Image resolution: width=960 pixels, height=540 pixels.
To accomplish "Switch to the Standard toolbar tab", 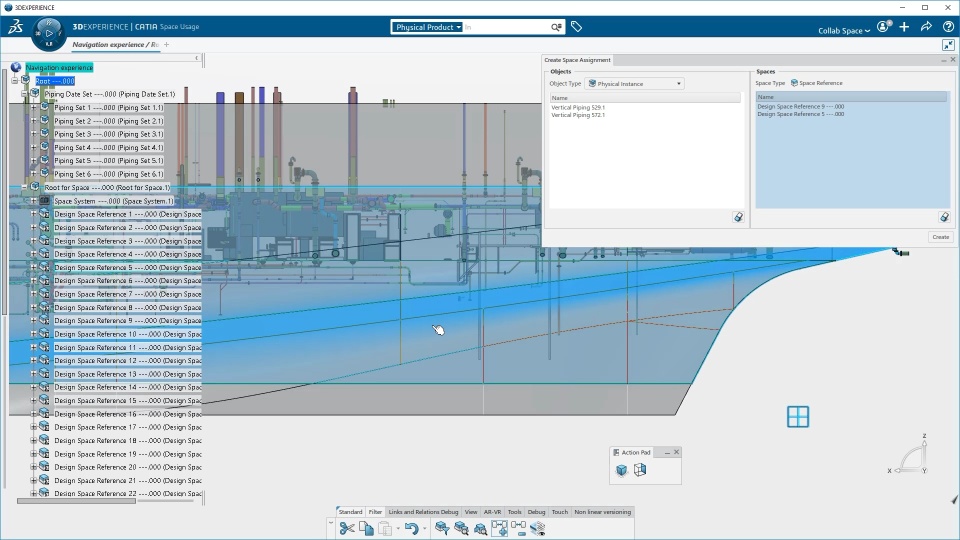I will 350,512.
